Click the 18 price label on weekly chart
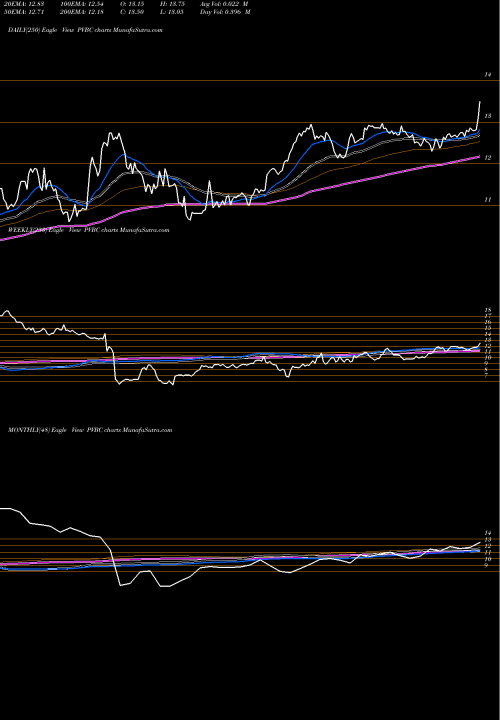500x720 pixels. pos(488,310)
